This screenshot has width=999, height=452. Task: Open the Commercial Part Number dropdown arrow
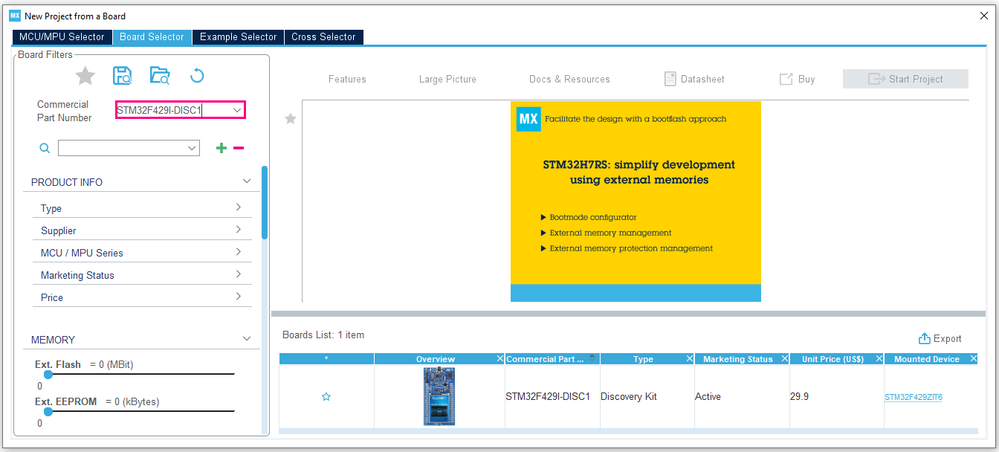(x=237, y=110)
